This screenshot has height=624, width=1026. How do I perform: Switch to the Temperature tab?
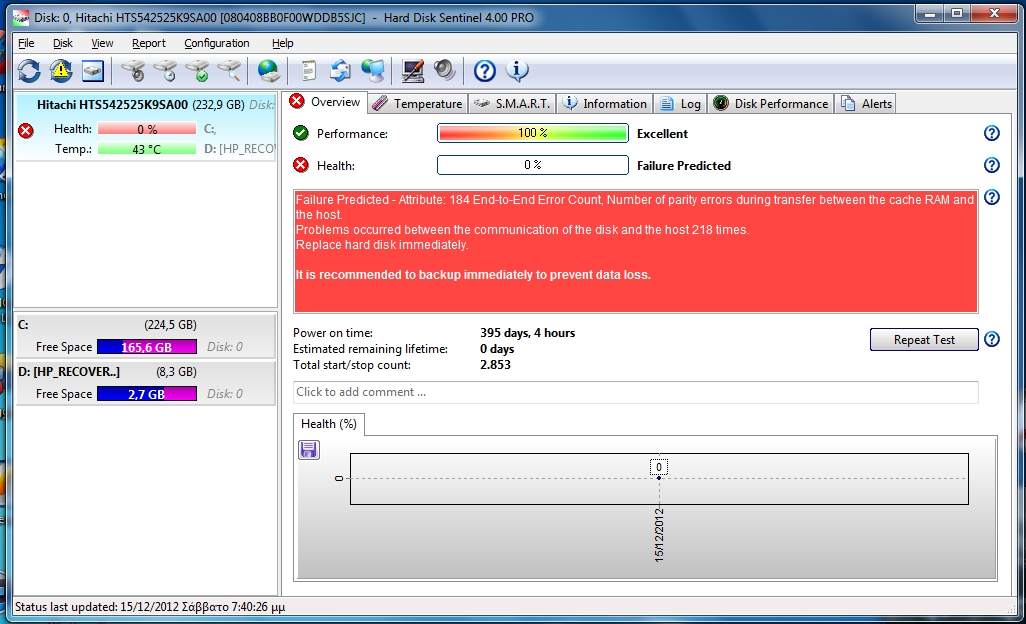click(417, 104)
